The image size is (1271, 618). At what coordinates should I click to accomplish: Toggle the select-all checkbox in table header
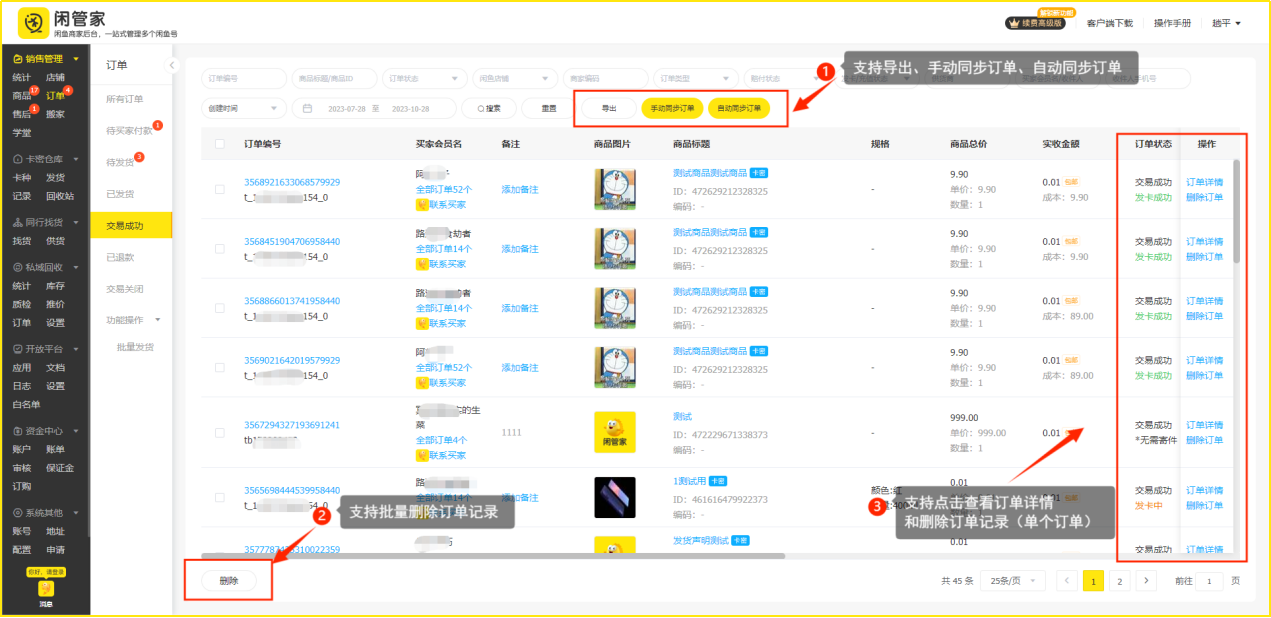coord(220,144)
